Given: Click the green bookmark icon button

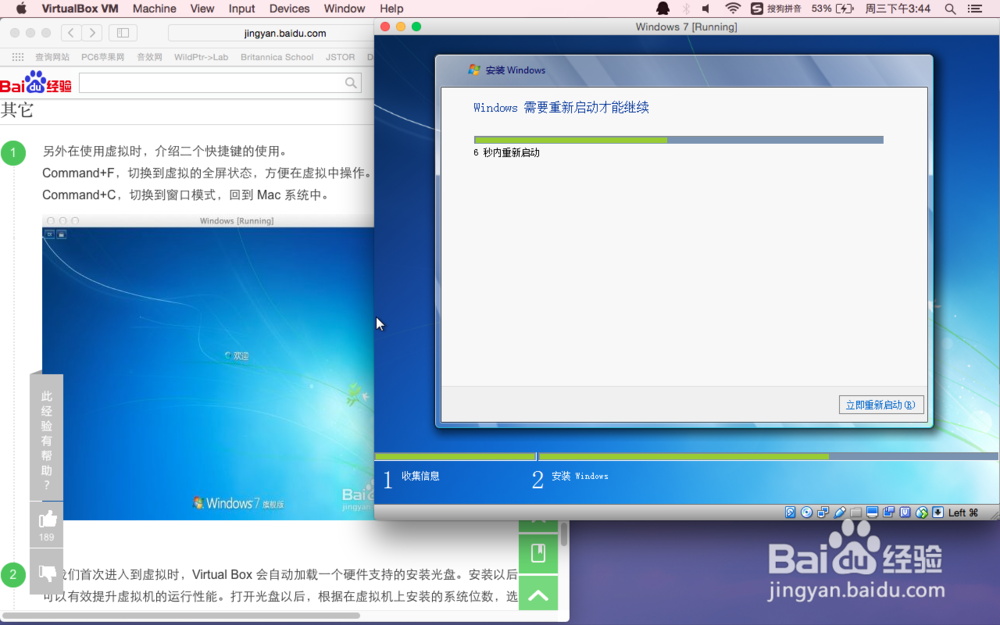Looking at the screenshot, I should click(x=538, y=553).
